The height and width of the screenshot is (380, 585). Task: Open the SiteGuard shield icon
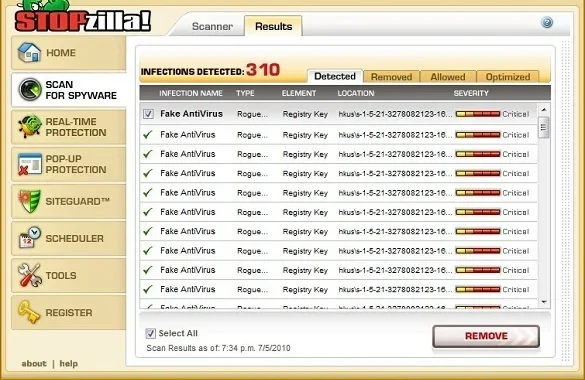point(29,201)
